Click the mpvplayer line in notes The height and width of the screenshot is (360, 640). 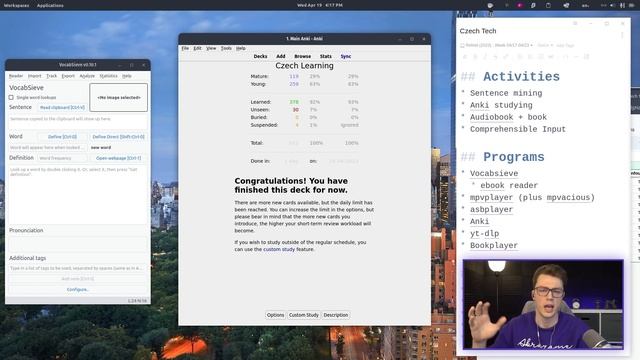pos(532,198)
